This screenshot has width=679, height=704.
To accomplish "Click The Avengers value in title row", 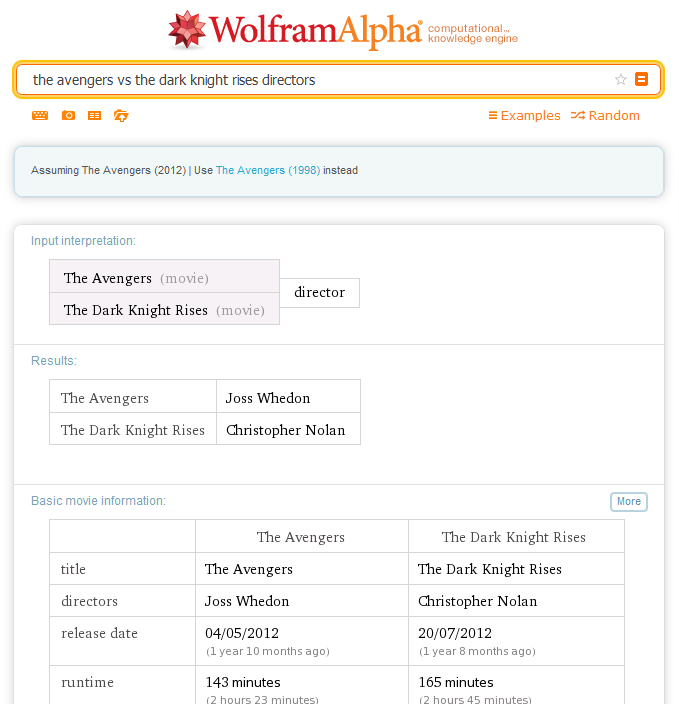I will [x=249, y=569].
